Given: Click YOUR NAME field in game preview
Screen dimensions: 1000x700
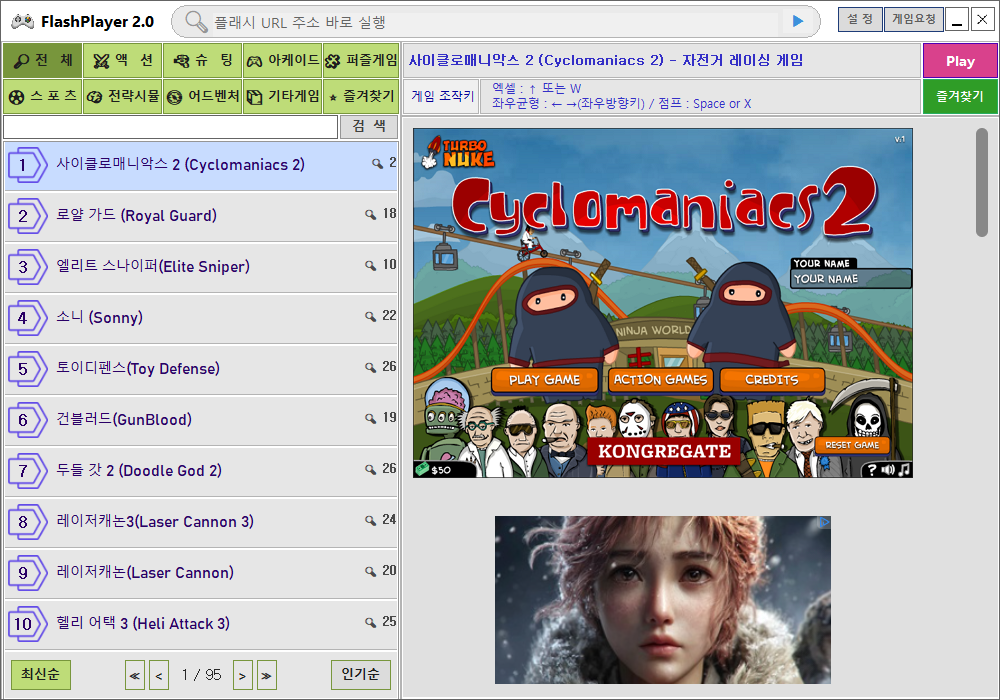Looking at the screenshot, I should tap(851, 279).
